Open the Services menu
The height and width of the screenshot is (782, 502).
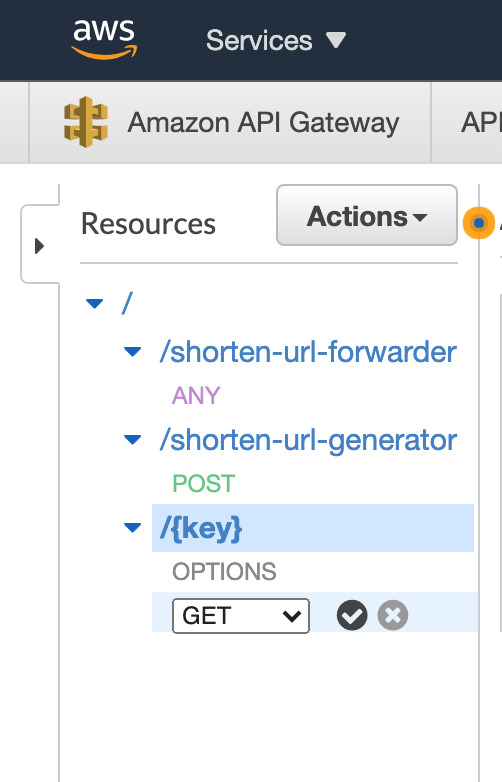pos(276,40)
